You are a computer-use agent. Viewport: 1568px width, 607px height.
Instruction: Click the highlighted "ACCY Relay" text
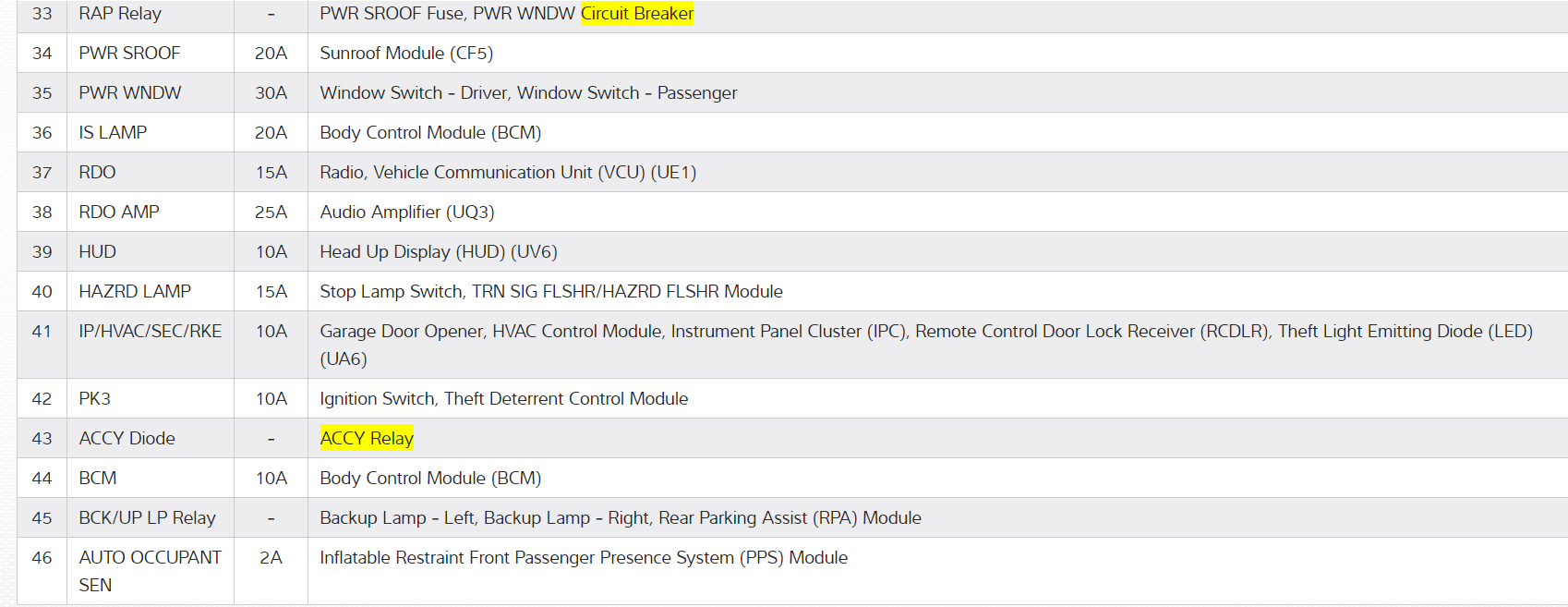click(367, 438)
